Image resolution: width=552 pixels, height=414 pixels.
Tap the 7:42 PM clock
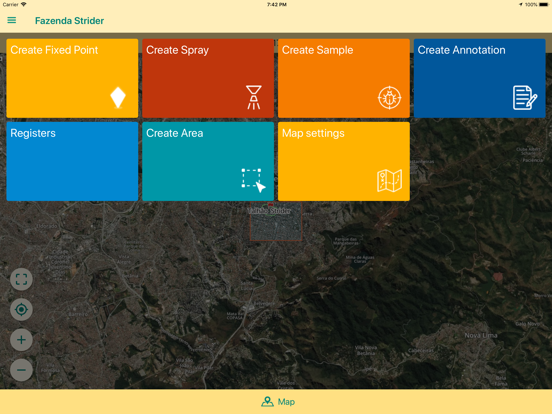tap(277, 5)
